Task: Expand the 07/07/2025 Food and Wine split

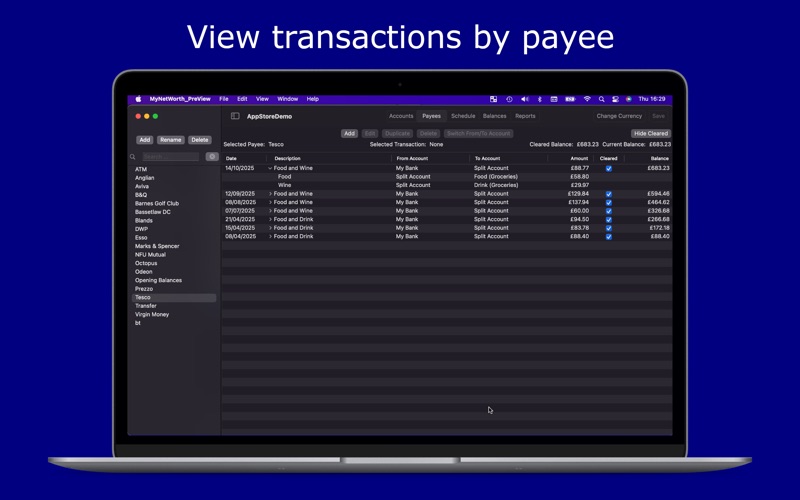Action: [270, 211]
